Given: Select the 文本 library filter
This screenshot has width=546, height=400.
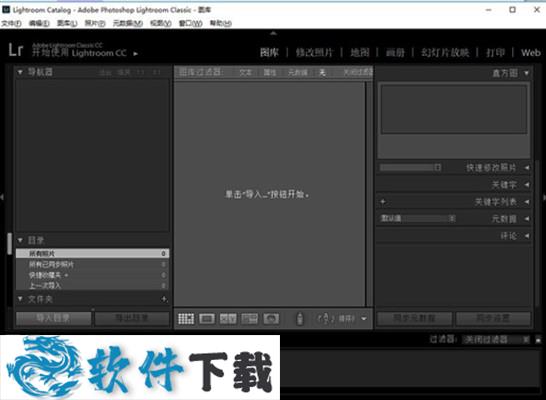Looking at the screenshot, I should 245,72.
